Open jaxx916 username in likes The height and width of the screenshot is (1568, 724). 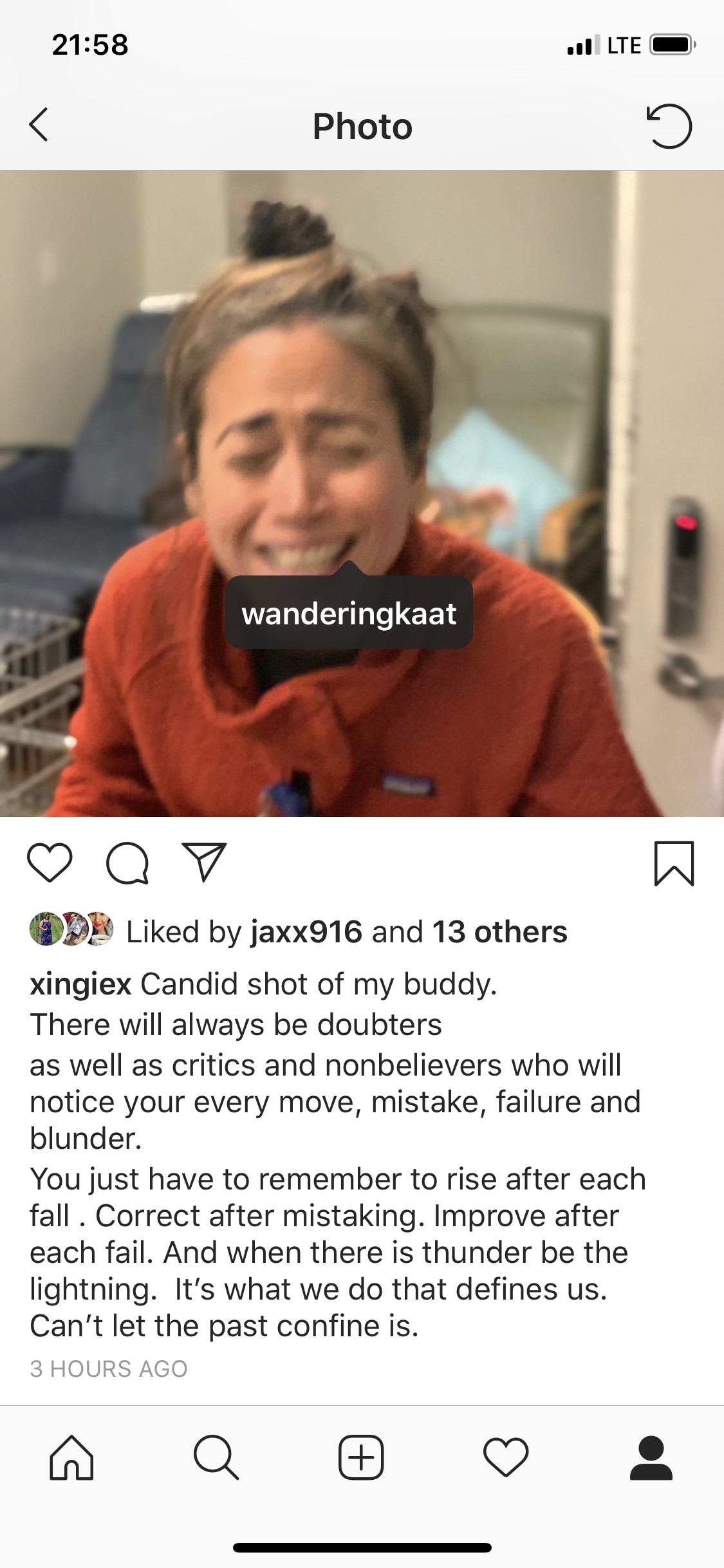point(306,931)
